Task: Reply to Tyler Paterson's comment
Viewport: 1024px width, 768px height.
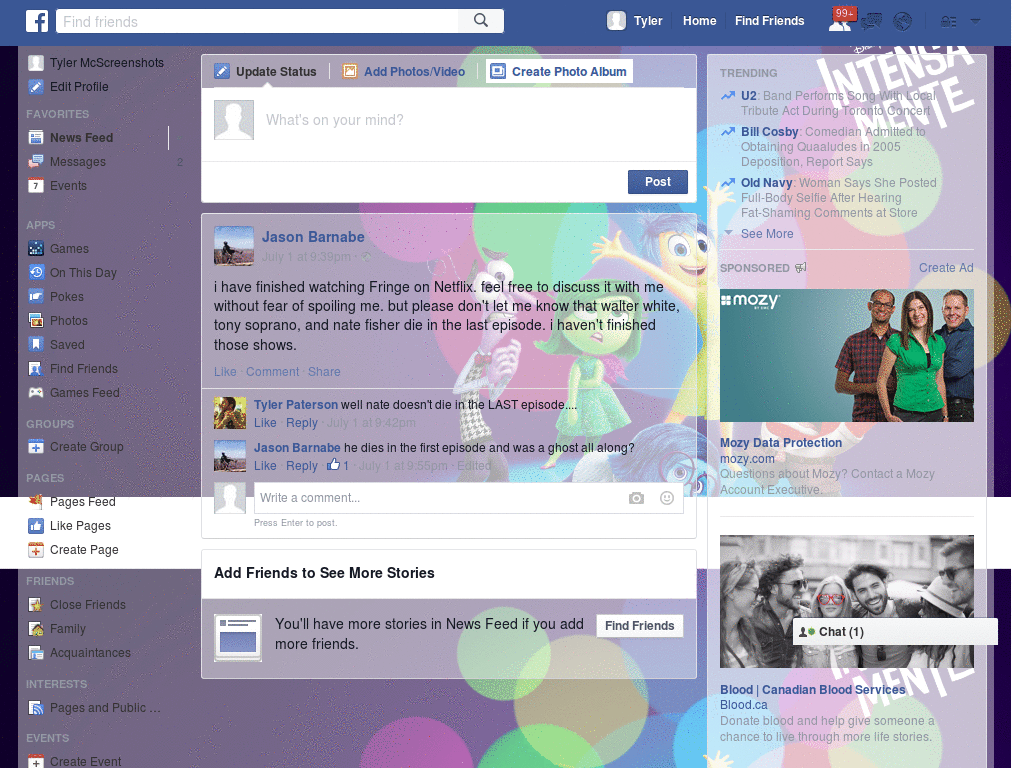Action: pos(302,423)
